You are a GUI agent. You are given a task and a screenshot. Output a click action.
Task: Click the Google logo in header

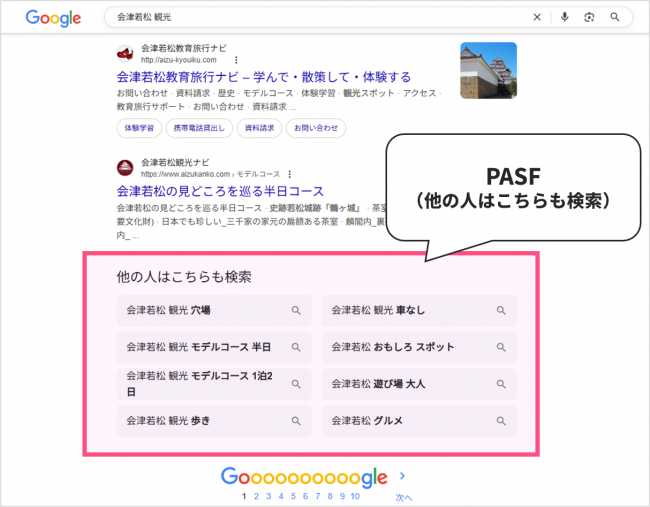(53, 18)
